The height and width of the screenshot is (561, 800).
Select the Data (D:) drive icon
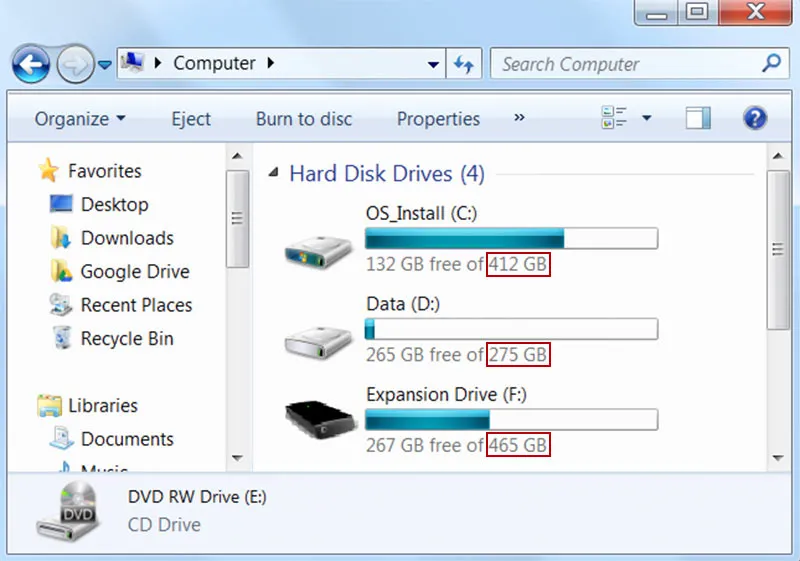coord(318,341)
